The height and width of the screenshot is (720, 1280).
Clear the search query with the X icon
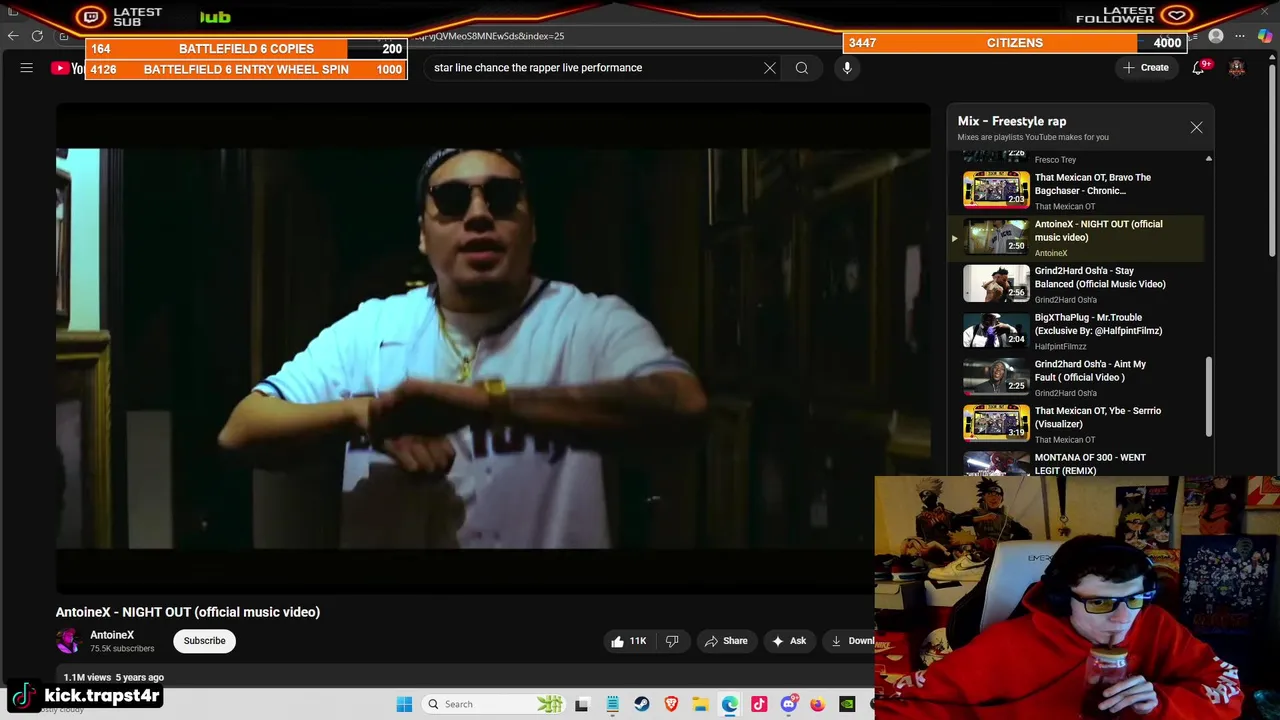770,68
